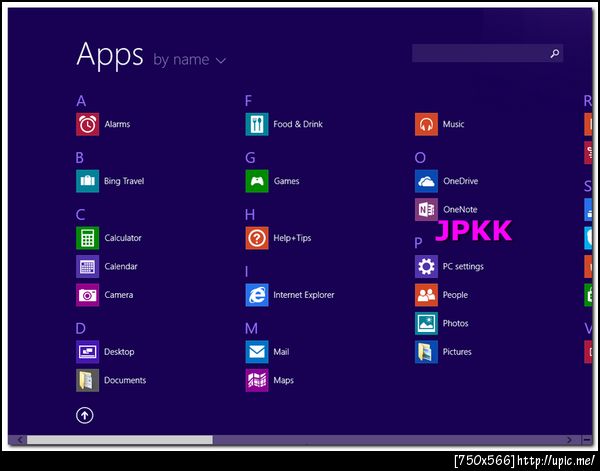The width and height of the screenshot is (600, 471).
Task: Open Help+Tips question mark icon
Action: tap(257, 238)
